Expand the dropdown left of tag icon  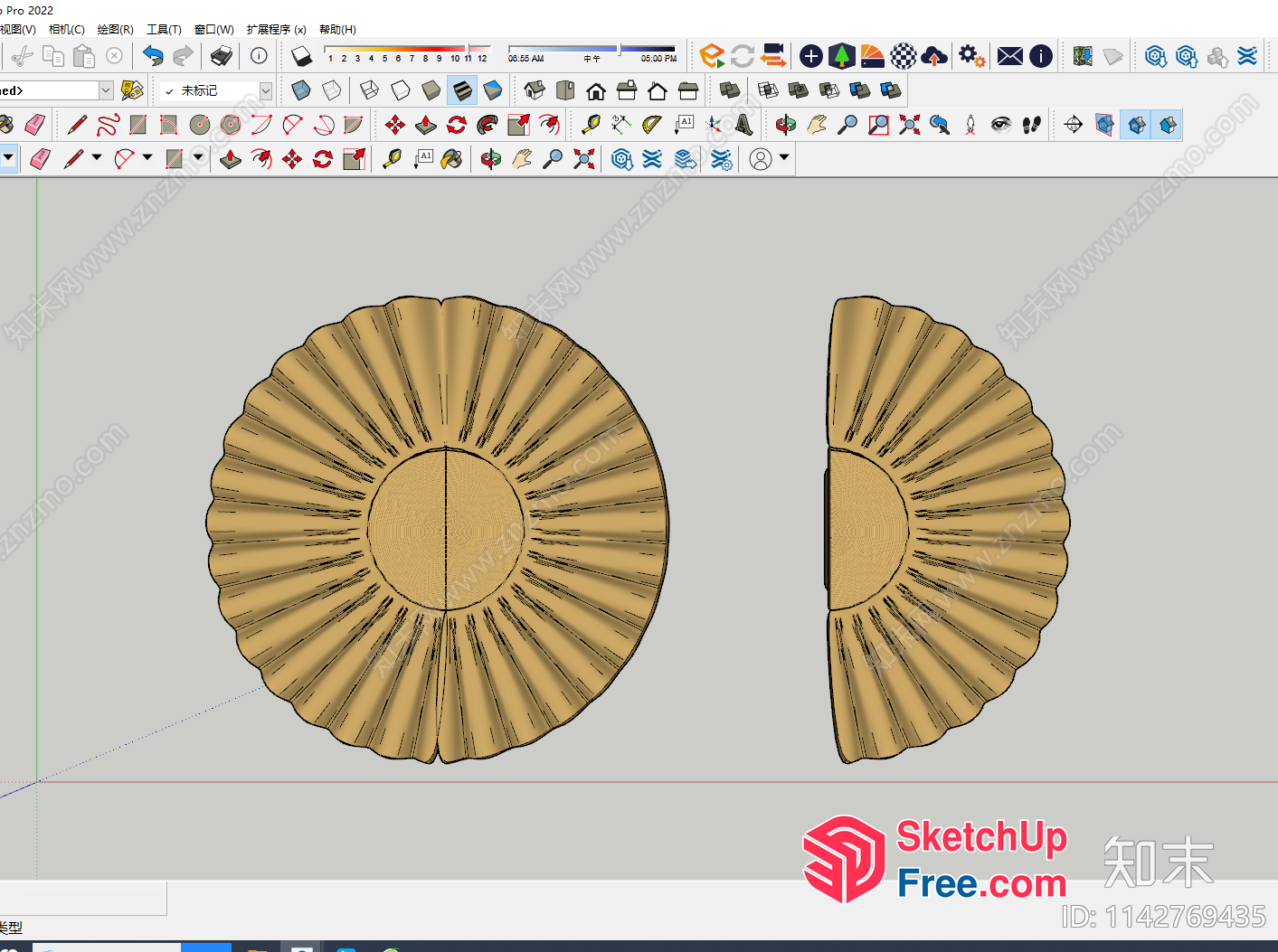[x=106, y=90]
